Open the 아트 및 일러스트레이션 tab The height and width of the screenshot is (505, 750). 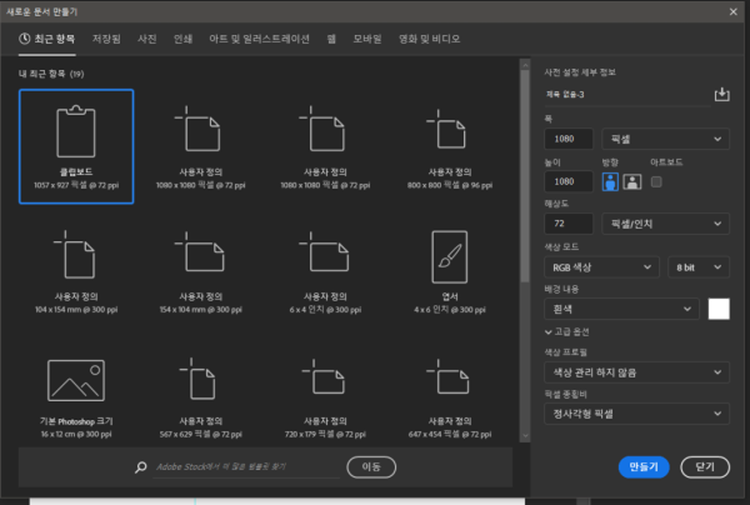pyautogui.click(x=259, y=39)
